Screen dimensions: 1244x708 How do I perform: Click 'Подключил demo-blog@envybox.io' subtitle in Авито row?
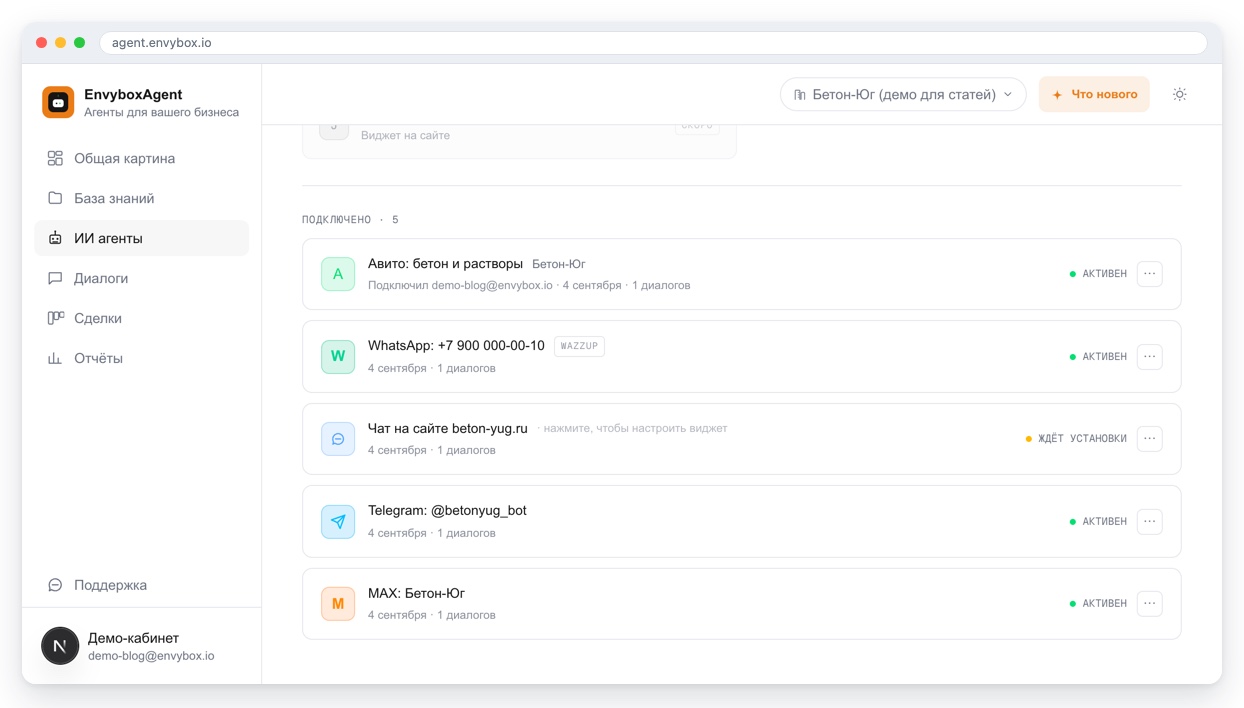pyautogui.click(x=460, y=285)
